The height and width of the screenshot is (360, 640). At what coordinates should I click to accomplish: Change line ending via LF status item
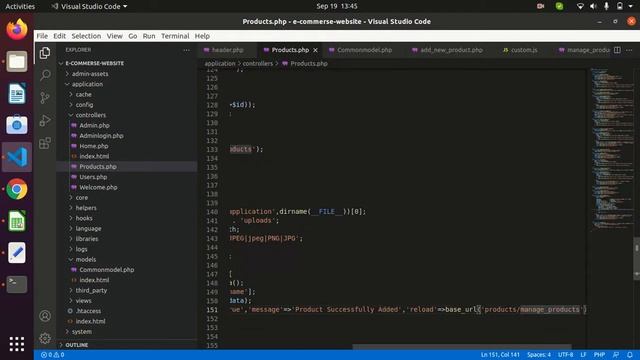583,355
